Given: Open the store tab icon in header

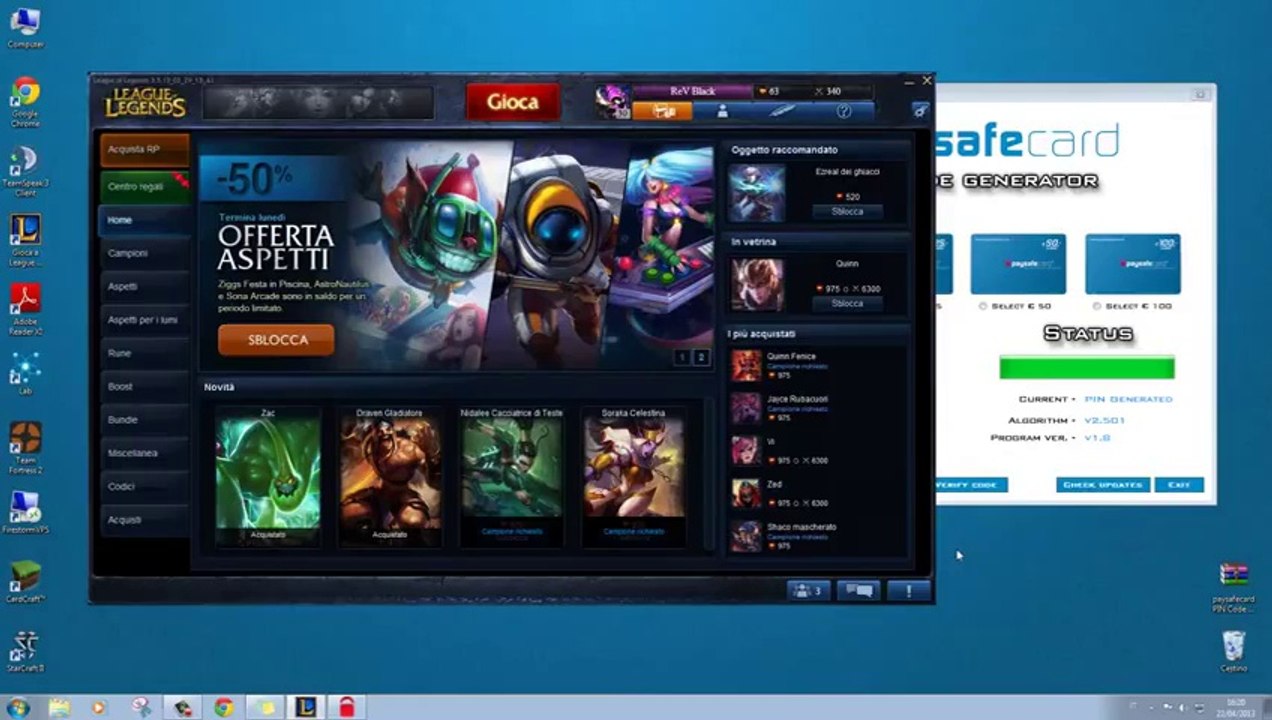Looking at the screenshot, I should pos(661,111).
